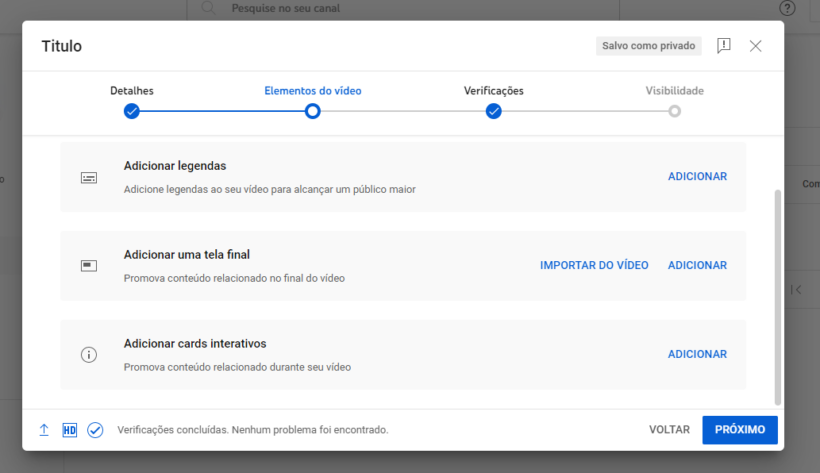
Task: Click the subtitles icon beside Adicionar legendas
Action: pyautogui.click(x=89, y=178)
